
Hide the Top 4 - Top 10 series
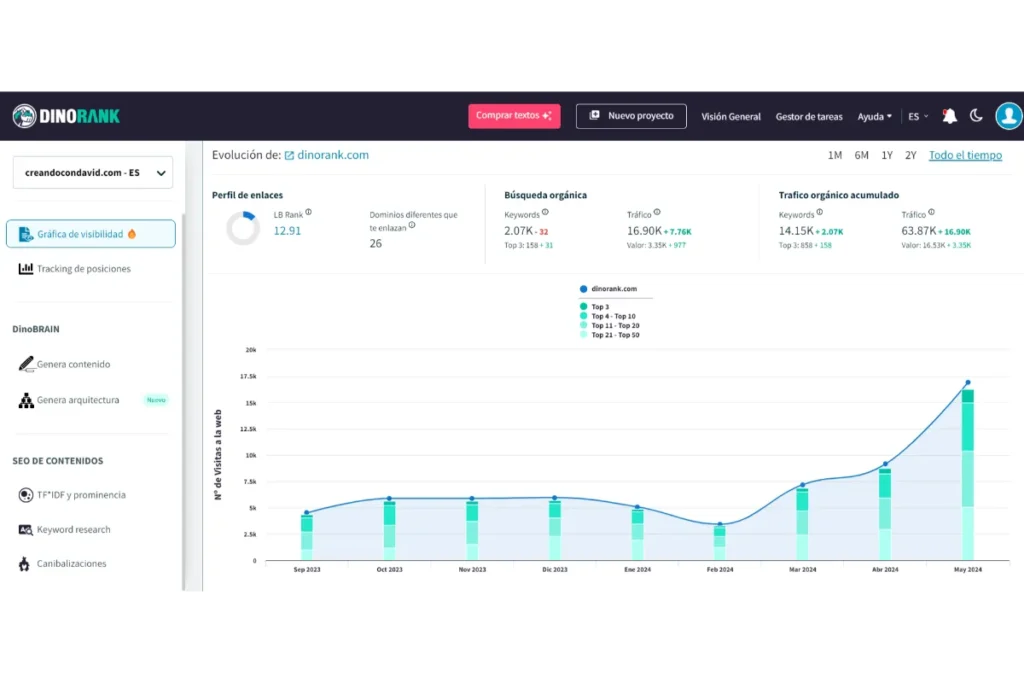coord(612,316)
